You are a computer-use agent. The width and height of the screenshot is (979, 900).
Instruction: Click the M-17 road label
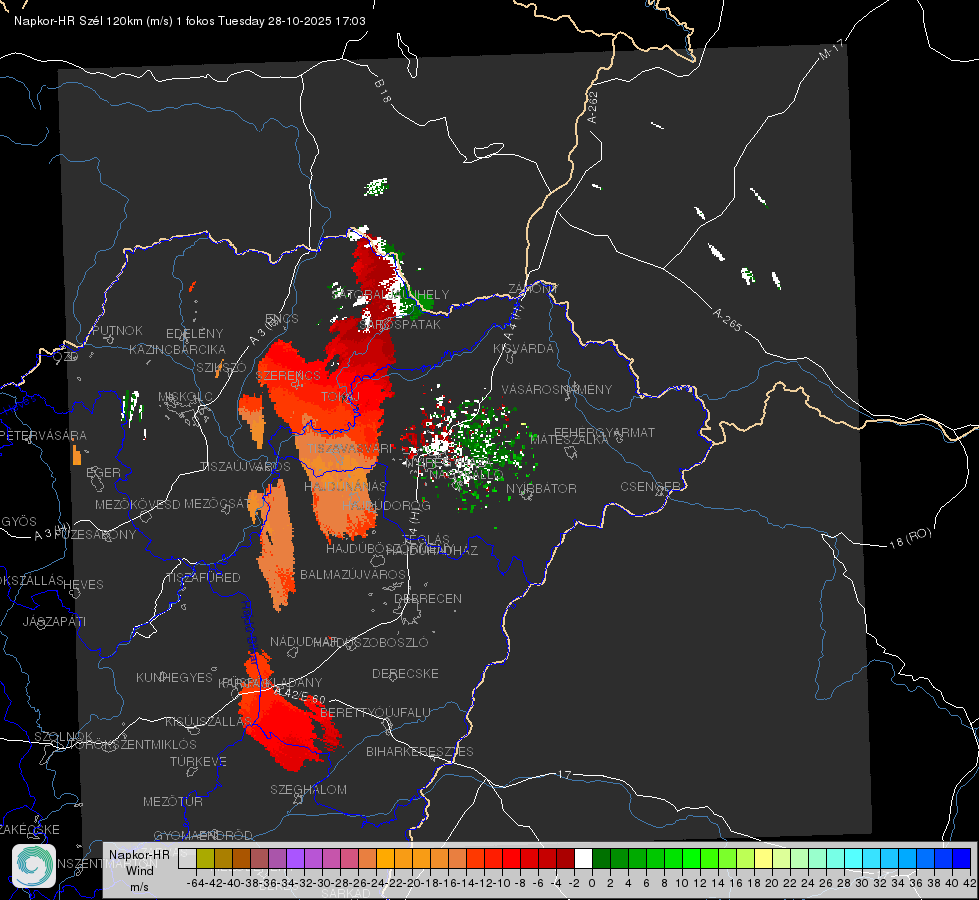click(831, 50)
